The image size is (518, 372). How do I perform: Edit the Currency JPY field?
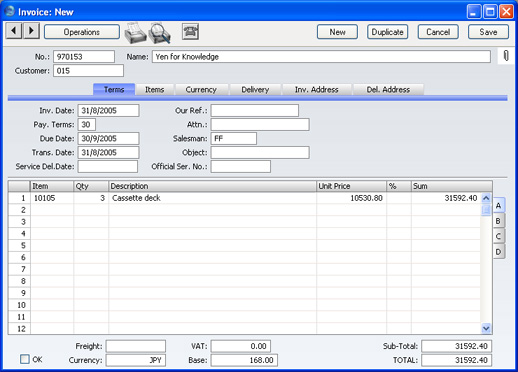[136, 360]
